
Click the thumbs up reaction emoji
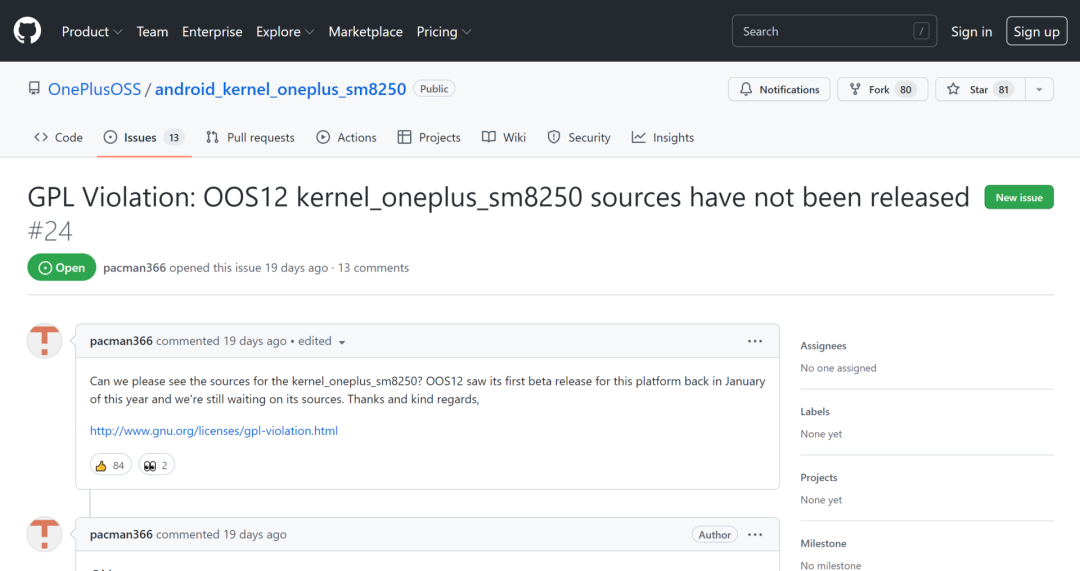click(100, 465)
